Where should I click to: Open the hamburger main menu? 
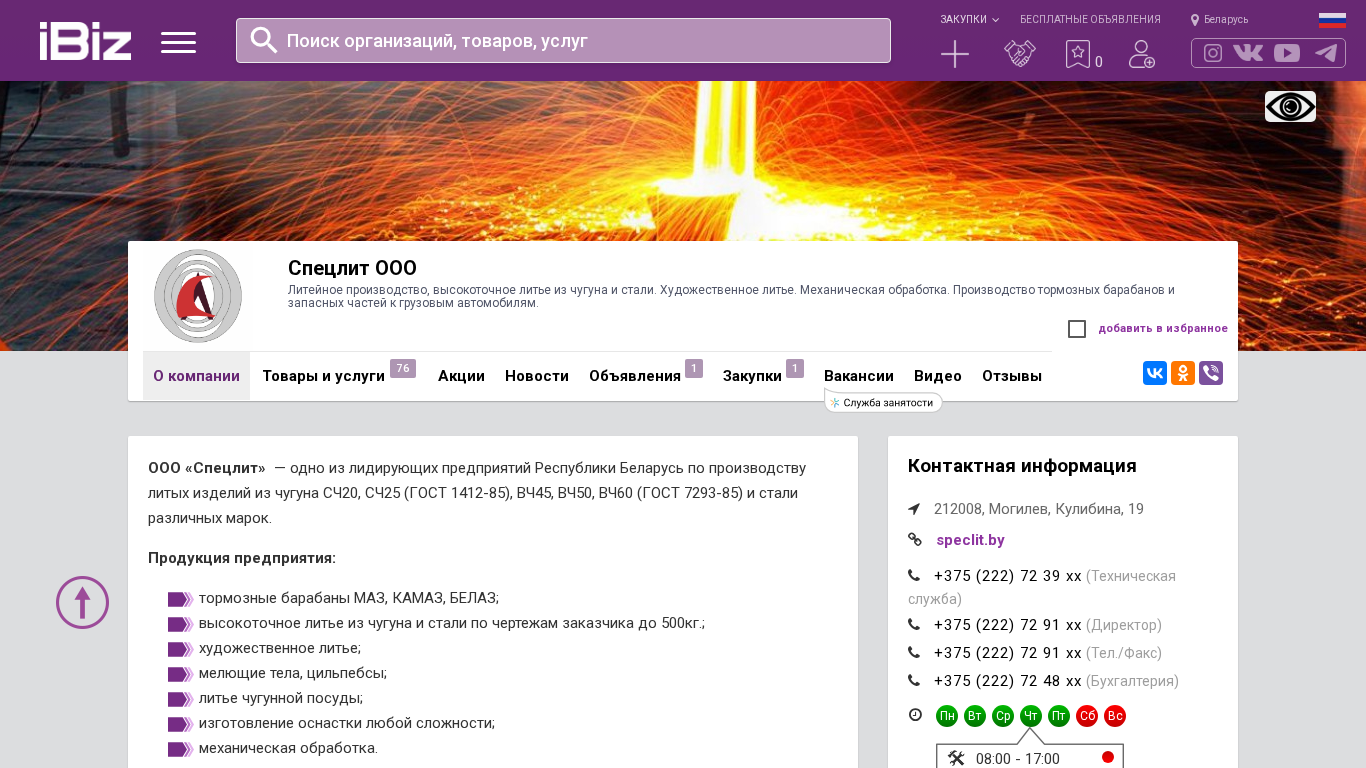178,42
